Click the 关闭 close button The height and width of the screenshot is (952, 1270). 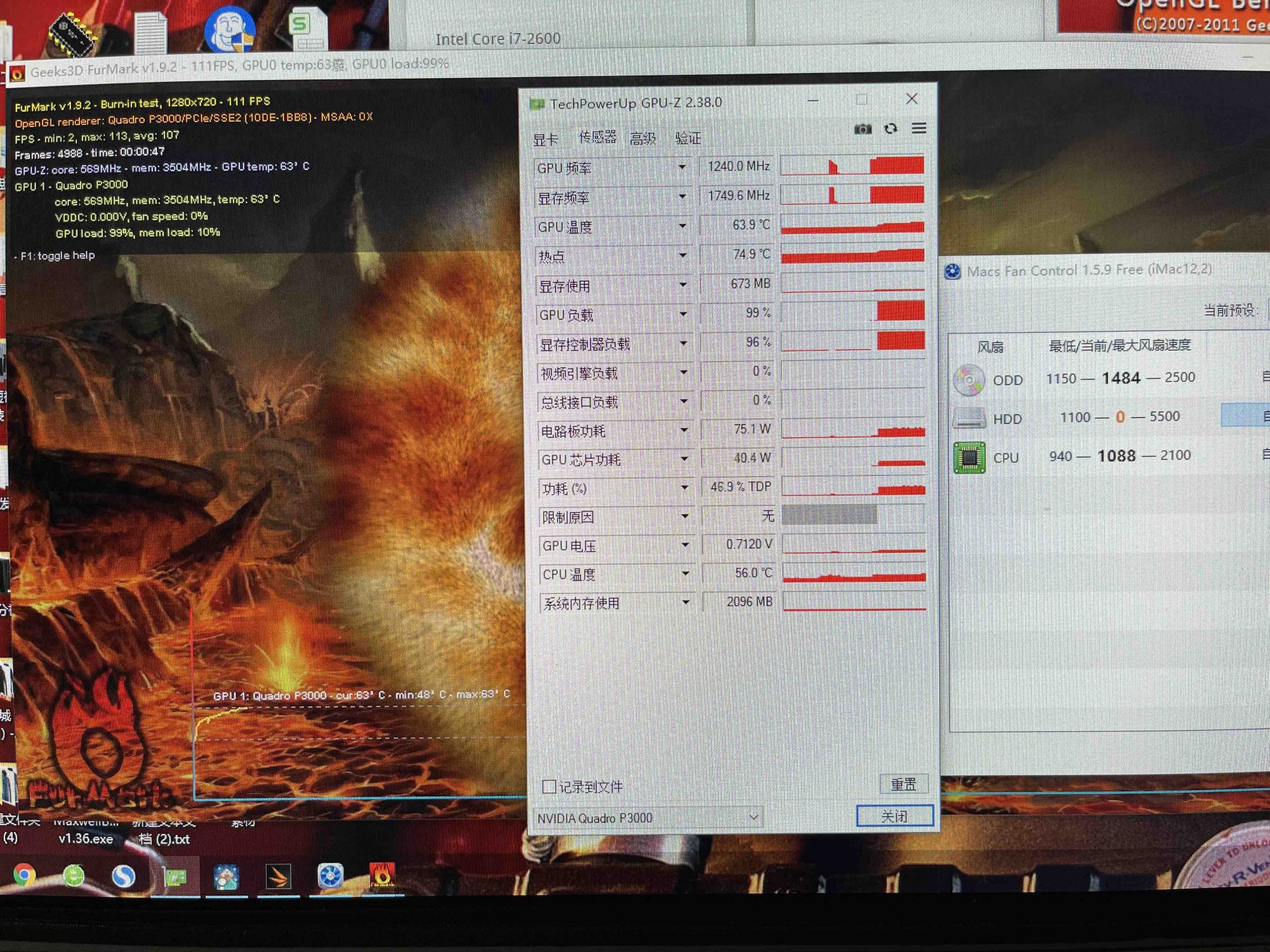click(895, 816)
